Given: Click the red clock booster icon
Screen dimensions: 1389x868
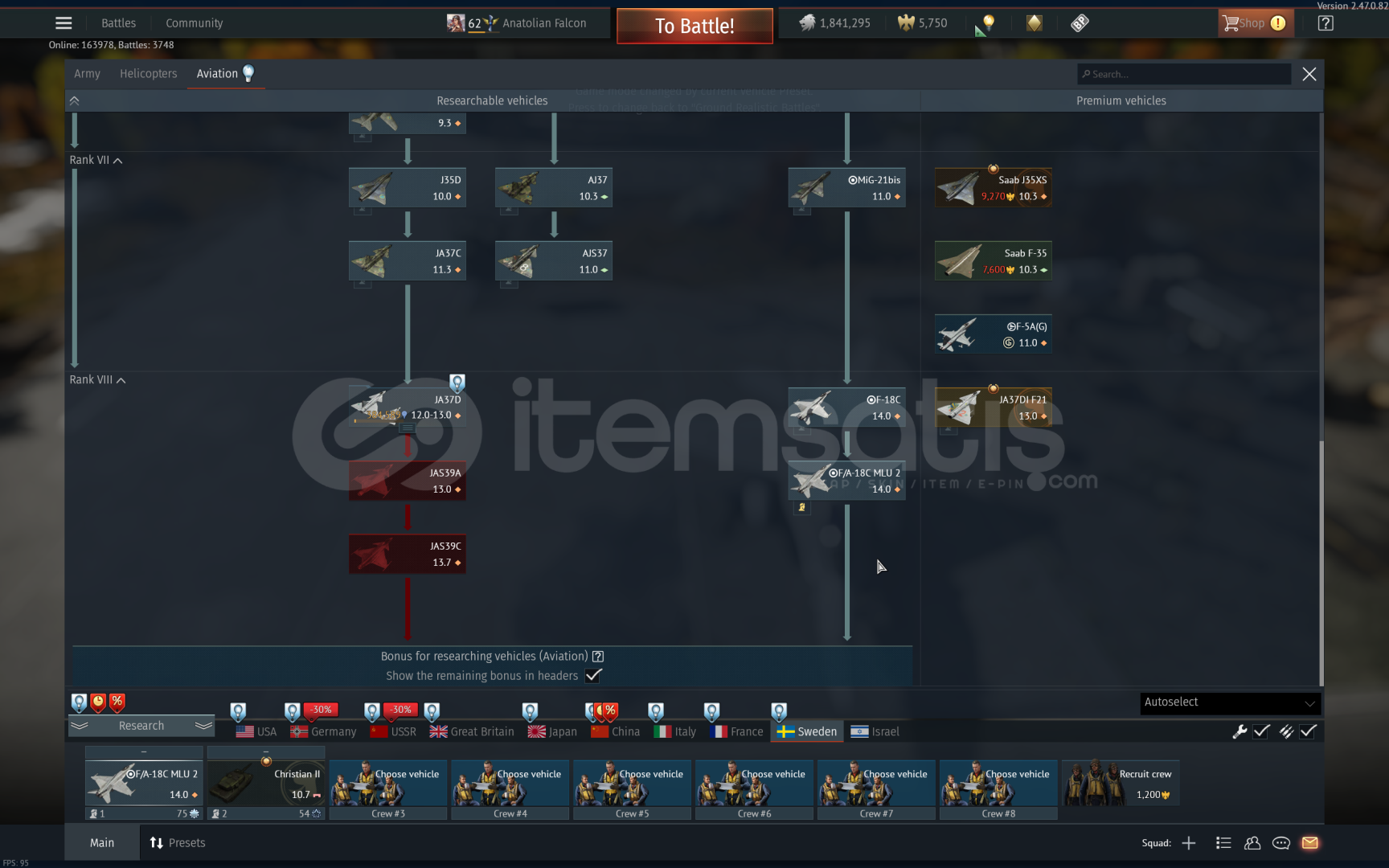Looking at the screenshot, I should tap(98, 702).
